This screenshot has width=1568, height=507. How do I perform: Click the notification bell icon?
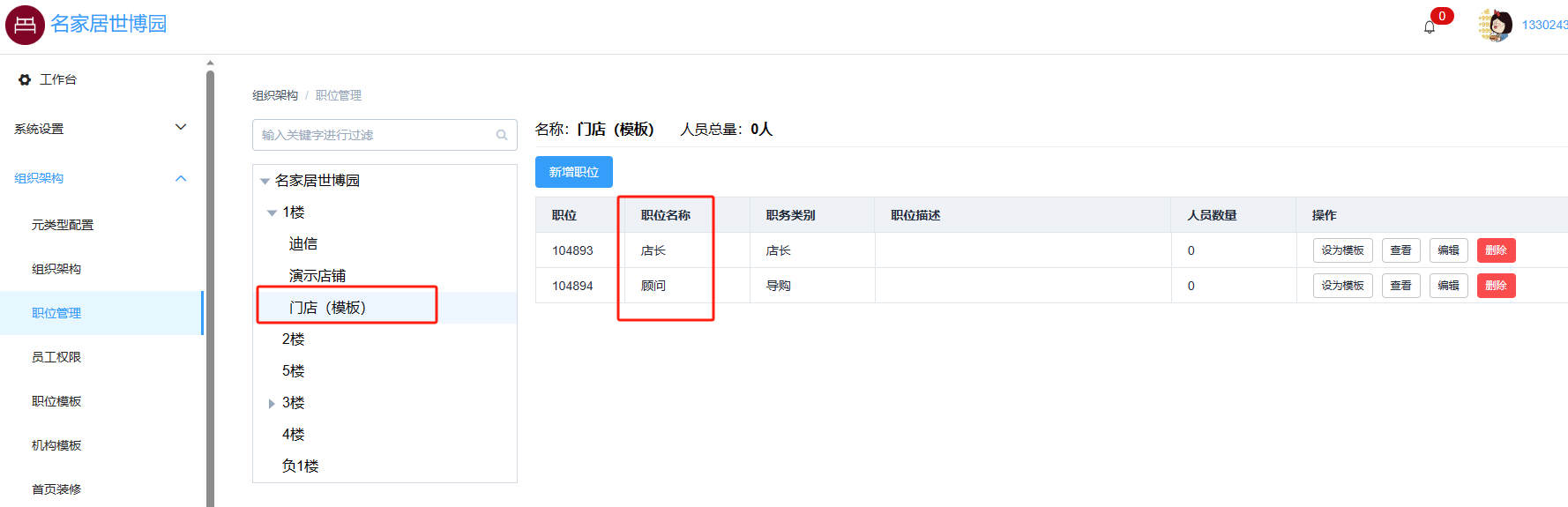1430,26
